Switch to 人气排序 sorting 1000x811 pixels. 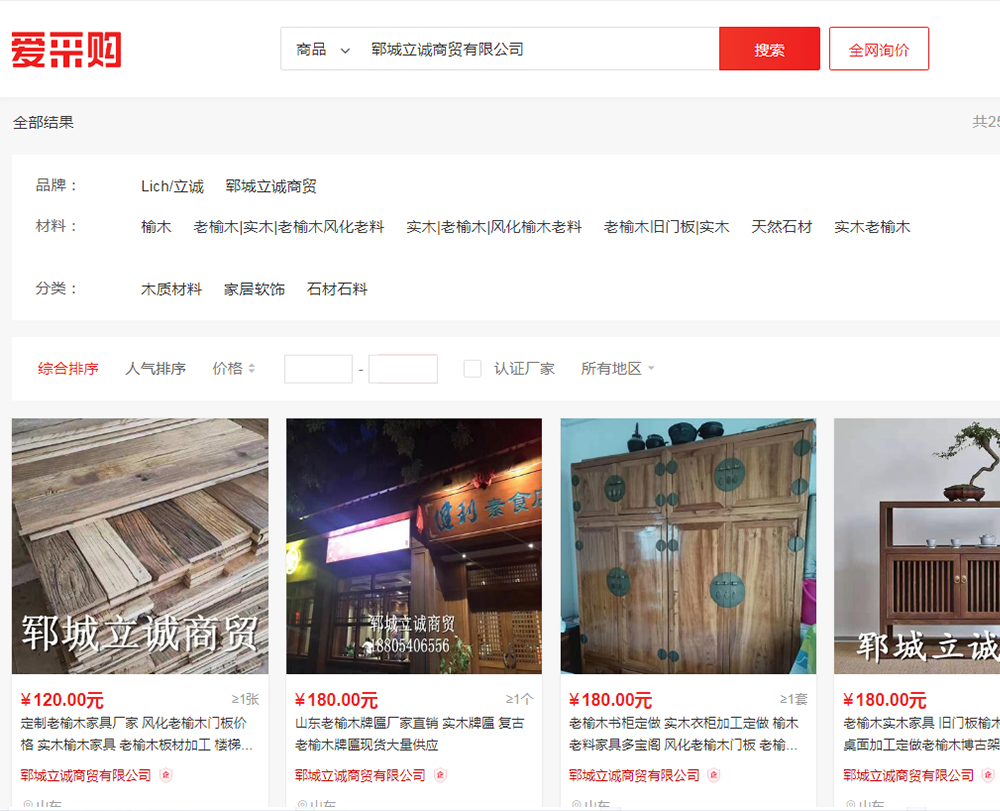156,369
